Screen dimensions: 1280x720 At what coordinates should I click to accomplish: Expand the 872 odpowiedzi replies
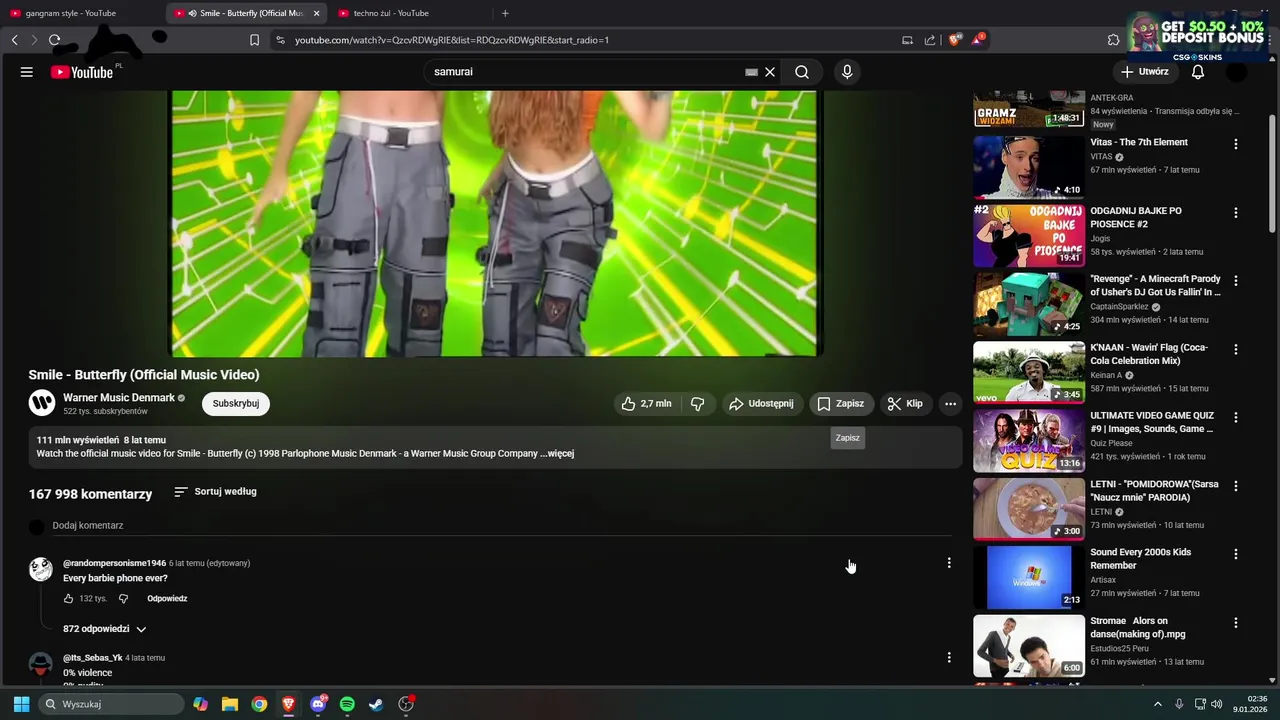(105, 629)
